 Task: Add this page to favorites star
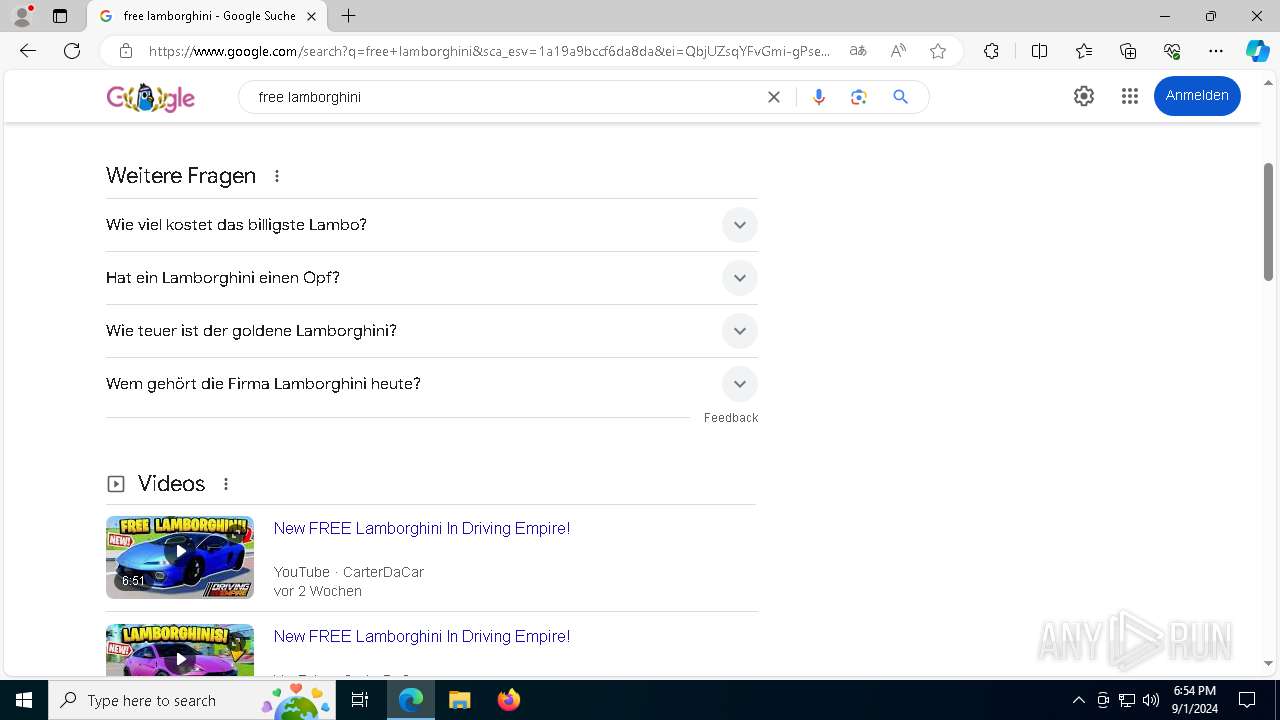(938, 51)
